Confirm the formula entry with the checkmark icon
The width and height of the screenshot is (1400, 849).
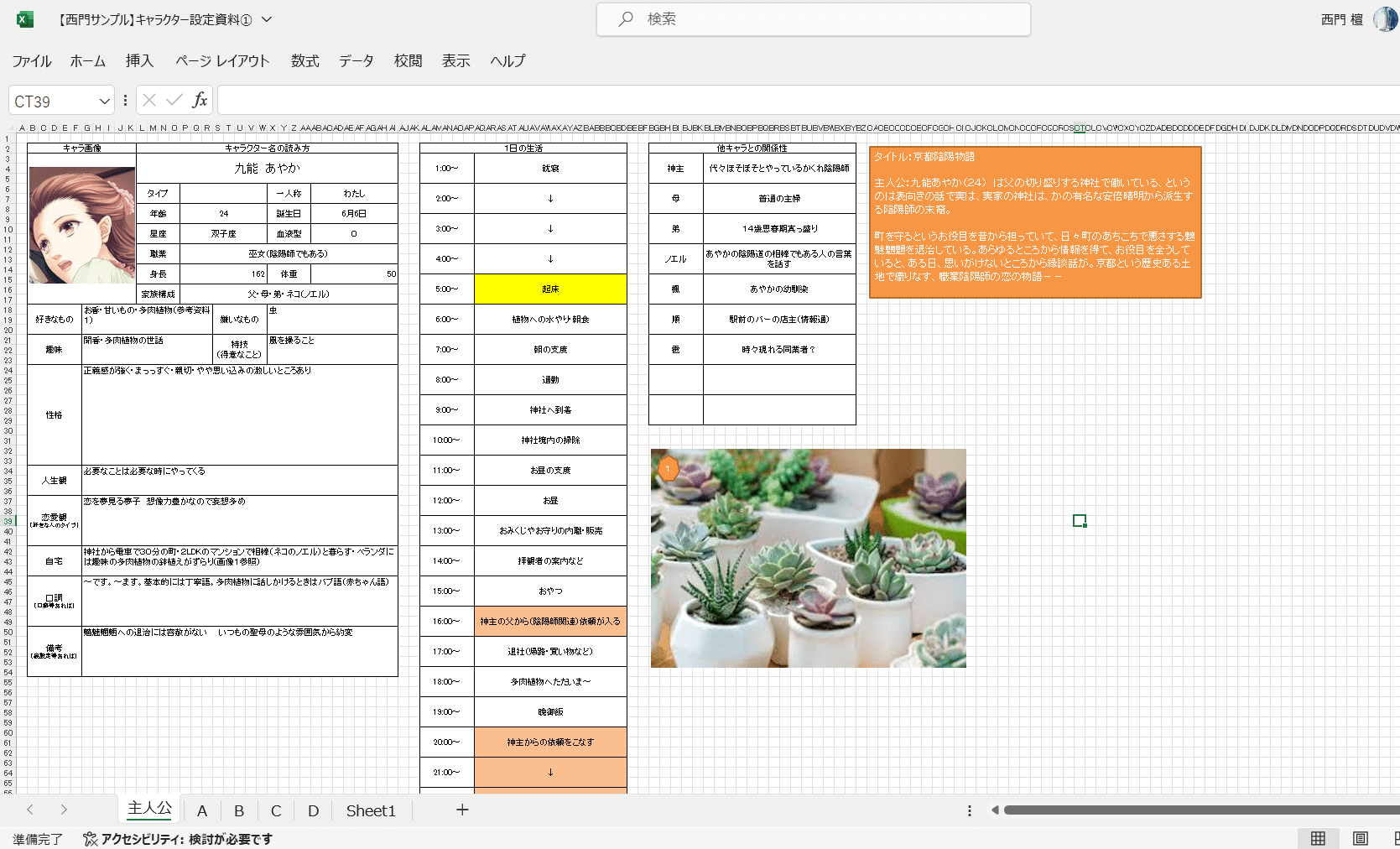coord(174,101)
